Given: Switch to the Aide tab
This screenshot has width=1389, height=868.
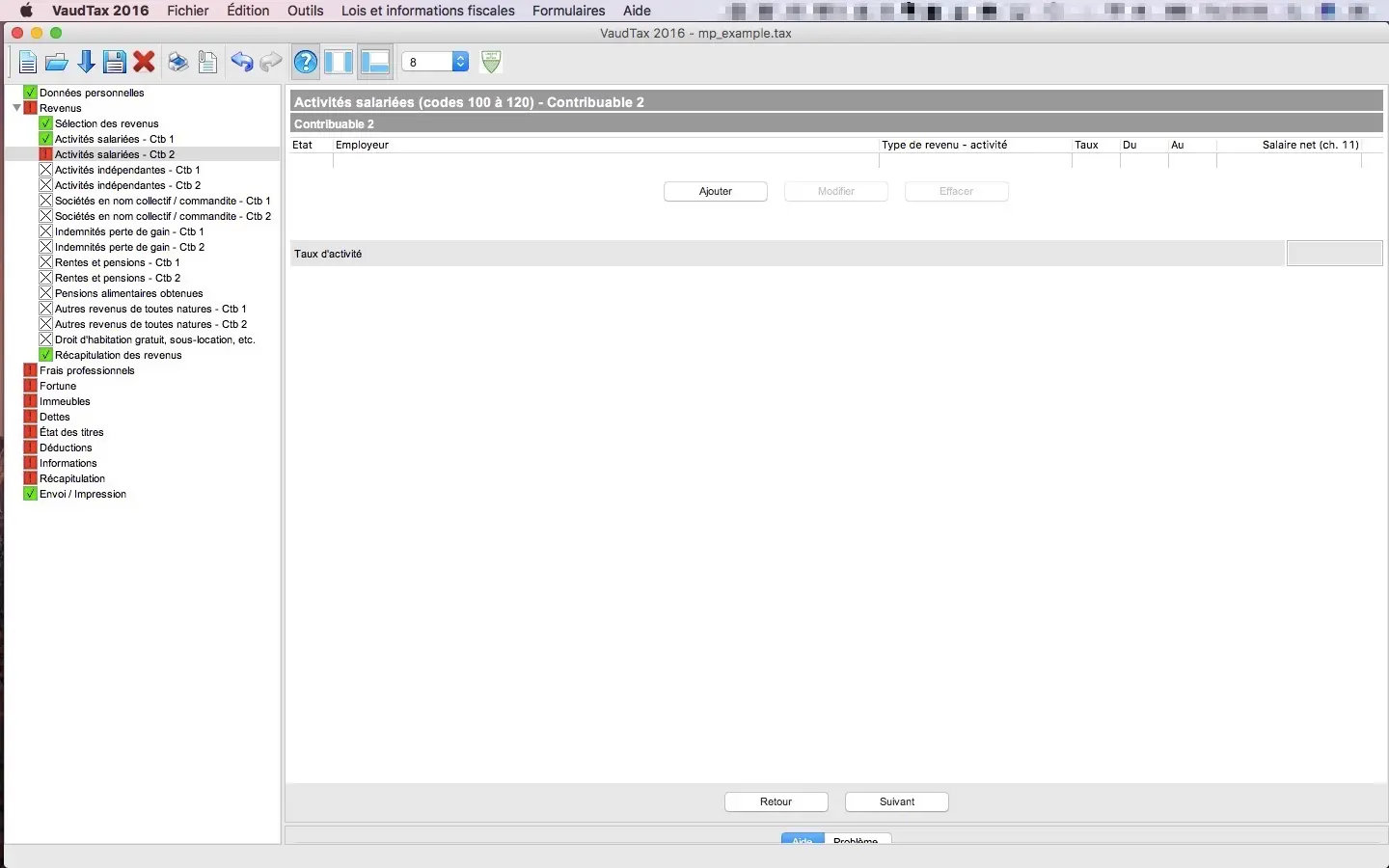Looking at the screenshot, I should pos(803,839).
